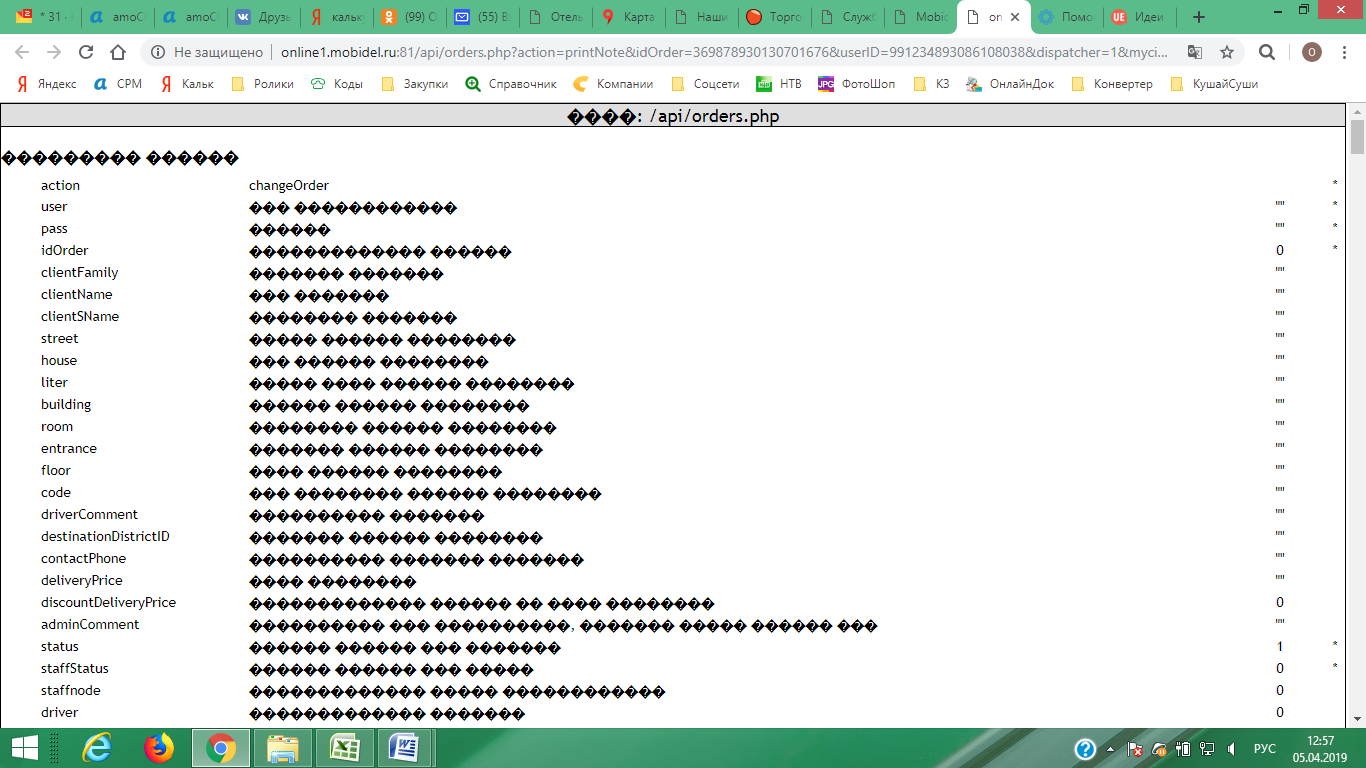Click the 'Не защищено' site info icon
1366x768 pixels.
158,52
